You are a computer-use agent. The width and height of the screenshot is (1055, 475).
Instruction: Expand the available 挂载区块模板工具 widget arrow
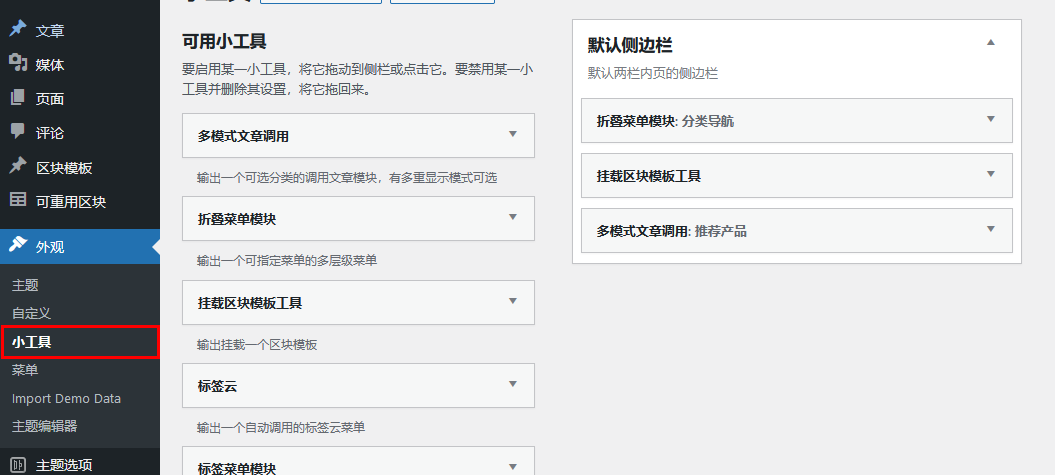point(513,301)
